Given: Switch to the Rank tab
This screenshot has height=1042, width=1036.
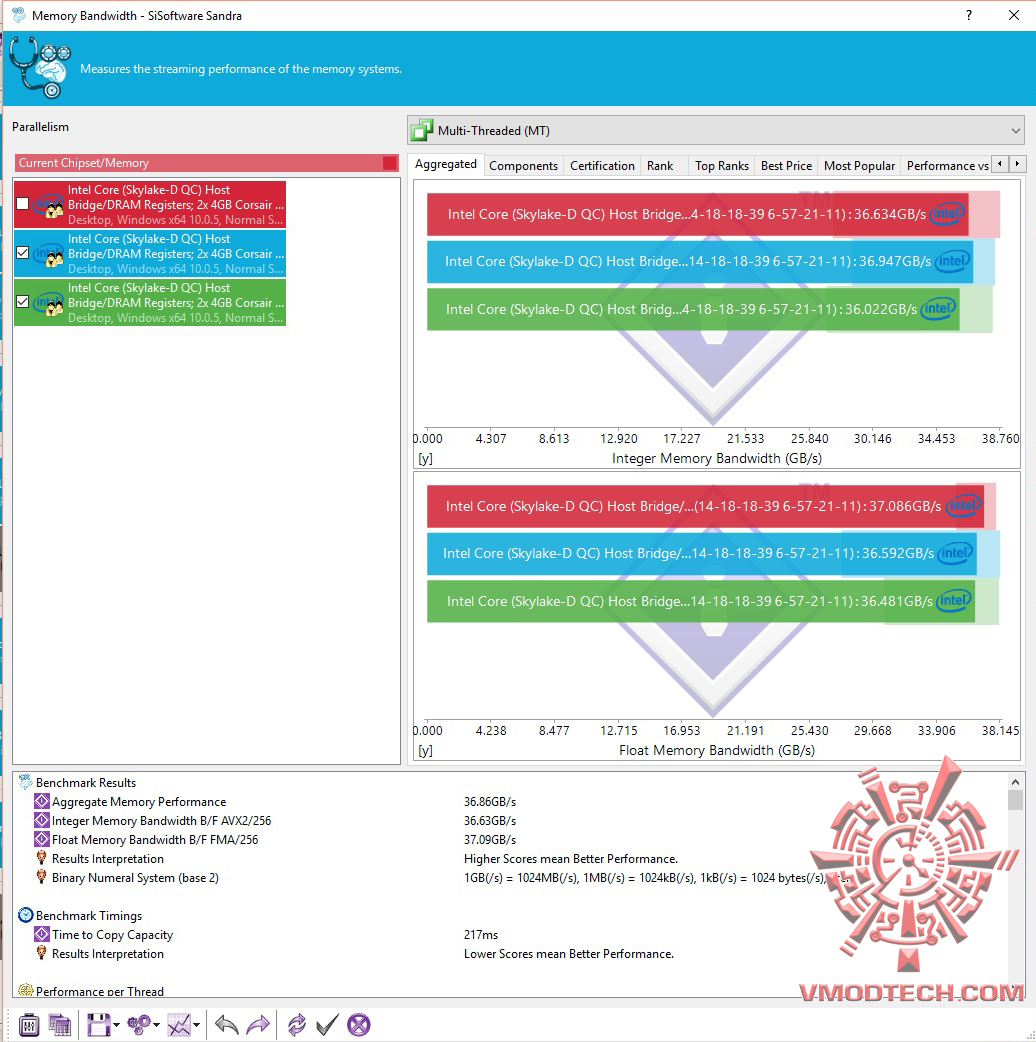Looking at the screenshot, I should [x=660, y=165].
